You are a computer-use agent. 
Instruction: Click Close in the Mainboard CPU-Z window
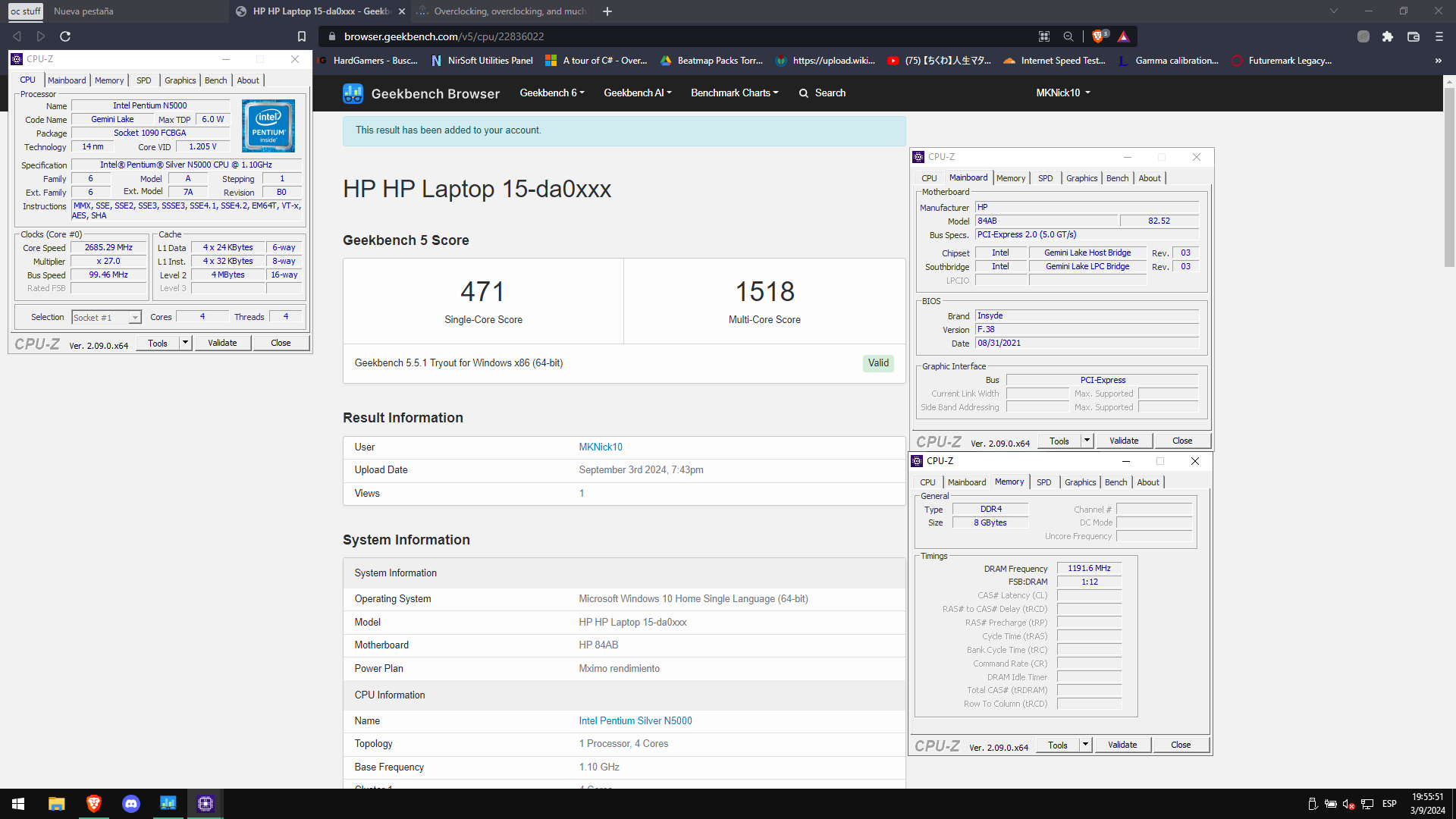coord(1182,441)
